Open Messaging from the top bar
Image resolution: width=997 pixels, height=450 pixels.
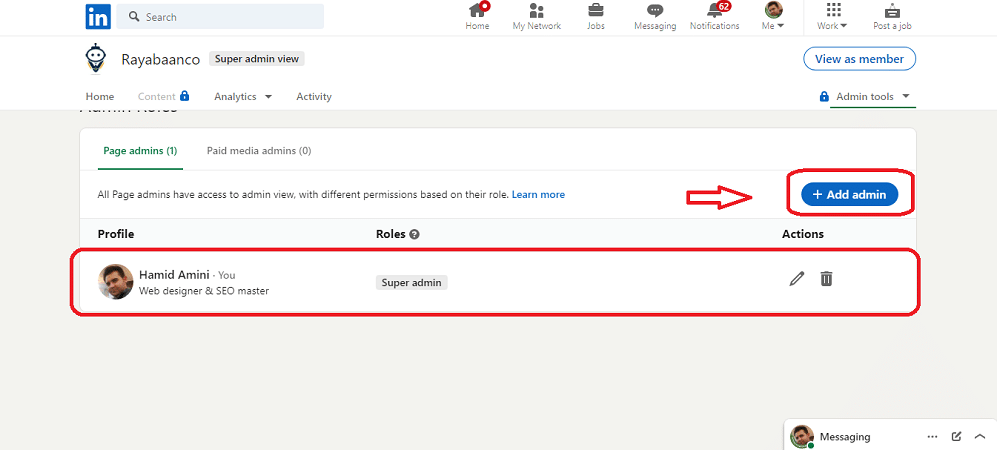click(x=655, y=17)
